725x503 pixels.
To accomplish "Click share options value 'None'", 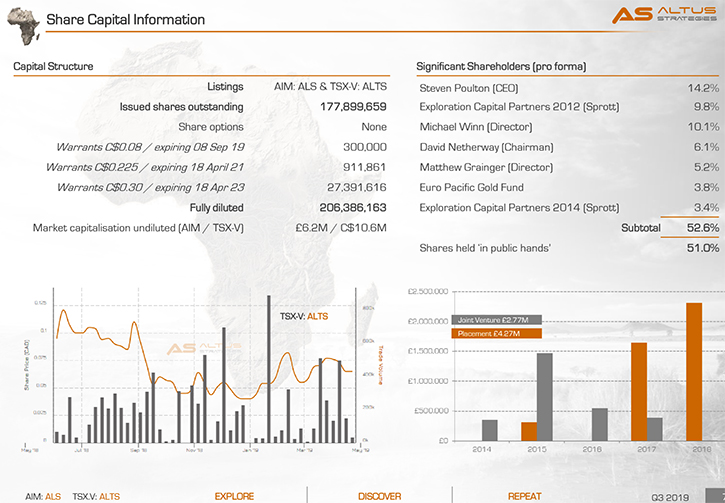I will tap(374, 127).
